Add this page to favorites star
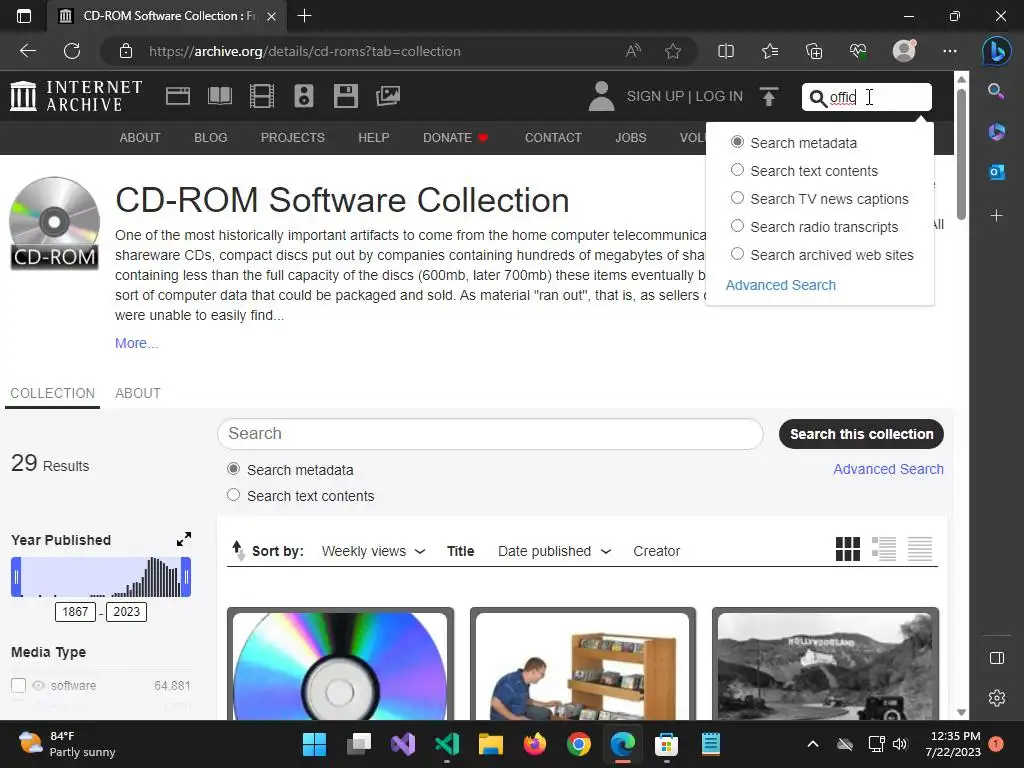 [x=673, y=51]
